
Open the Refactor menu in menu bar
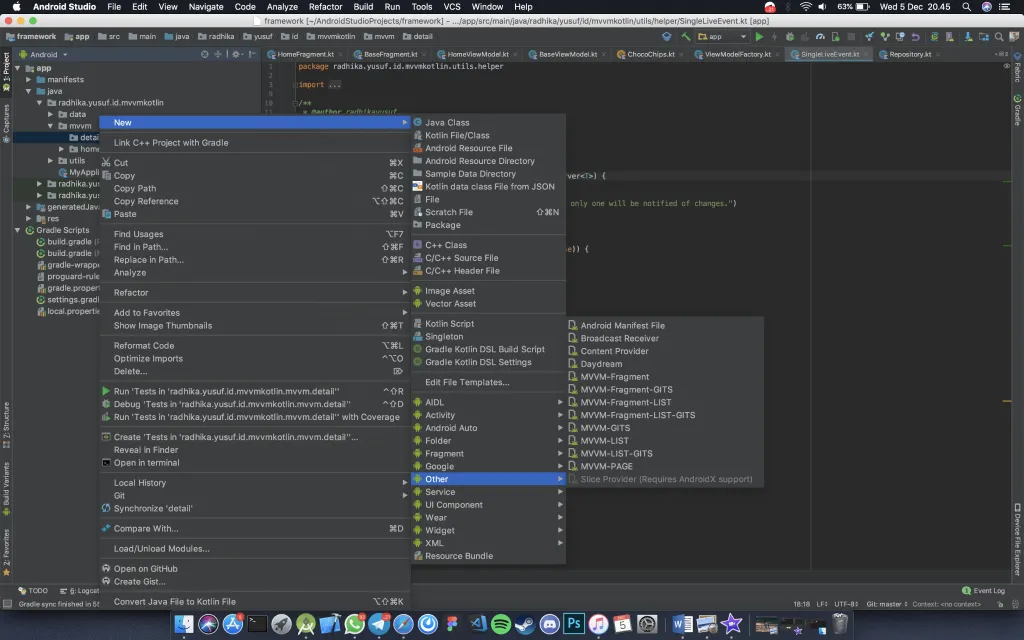(325, 7)
